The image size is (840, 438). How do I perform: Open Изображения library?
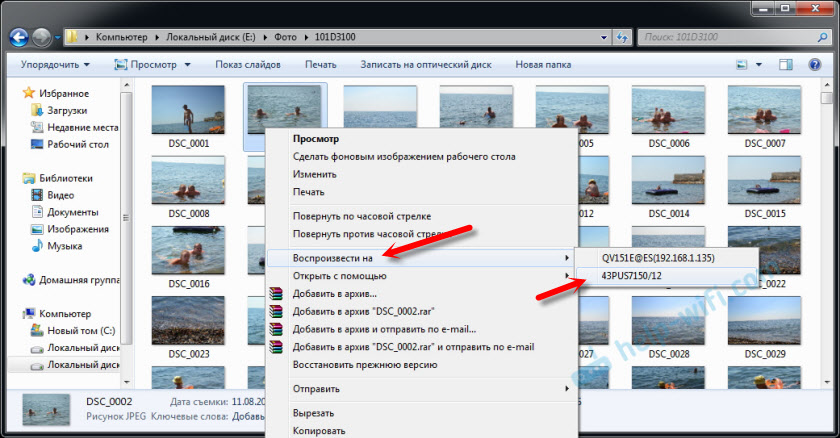tap(70, 229)
